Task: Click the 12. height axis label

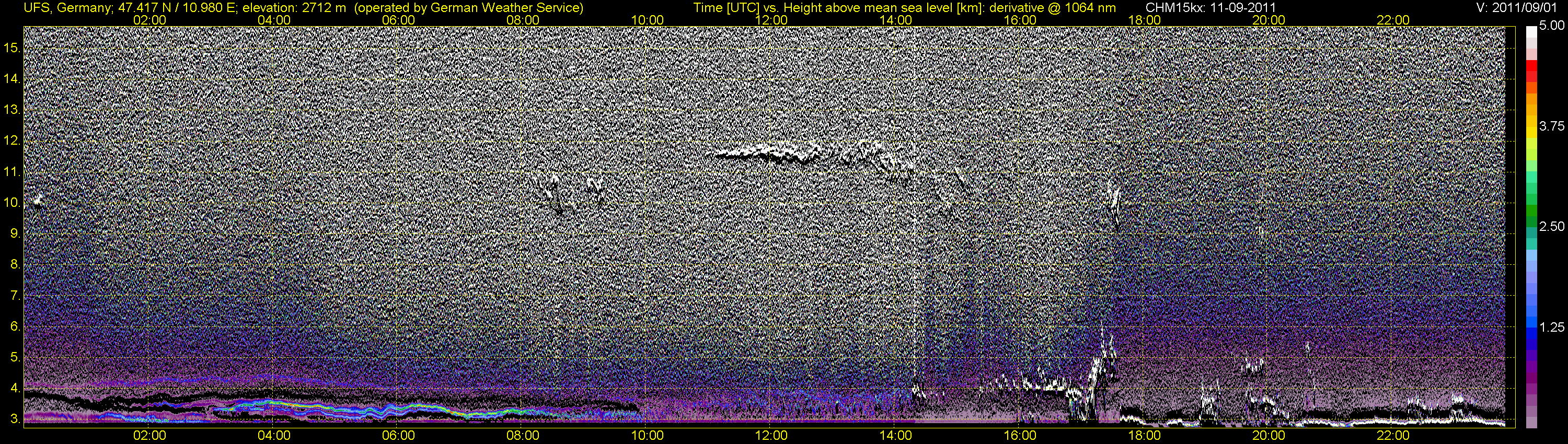Action: [x=12, y=141]
